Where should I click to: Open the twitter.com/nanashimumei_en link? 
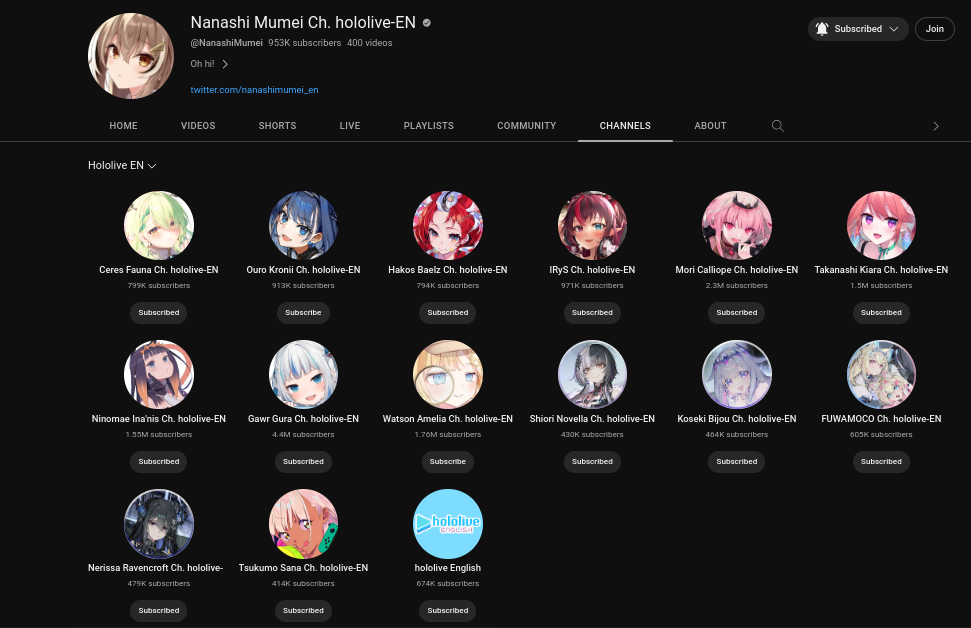click(255, 90)
